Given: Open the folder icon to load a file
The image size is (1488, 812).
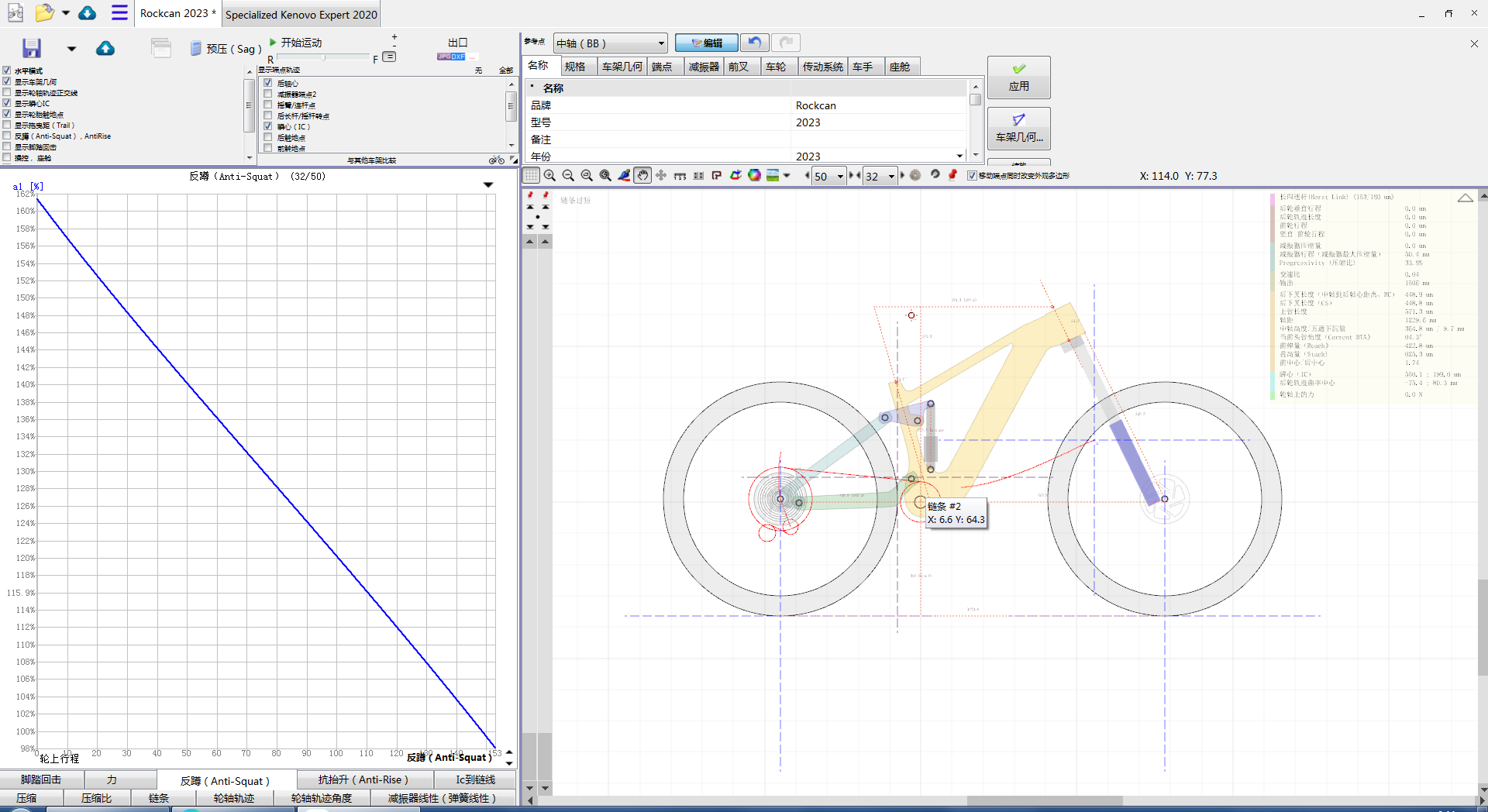Looking at the screenshot, I should (x=45, y=13).
